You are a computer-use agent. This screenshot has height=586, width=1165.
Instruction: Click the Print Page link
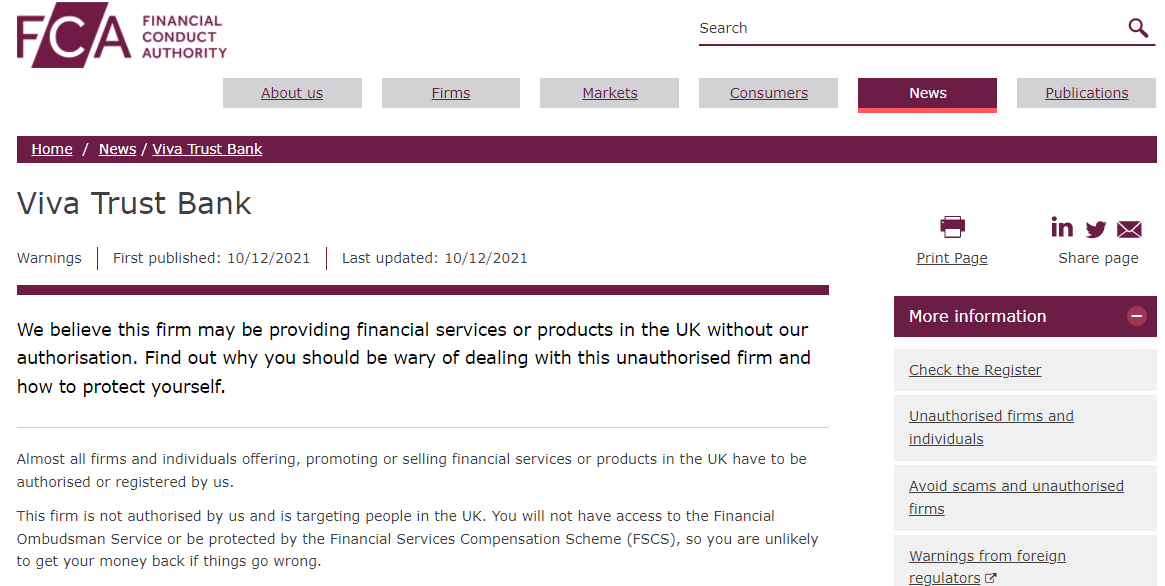952,258
